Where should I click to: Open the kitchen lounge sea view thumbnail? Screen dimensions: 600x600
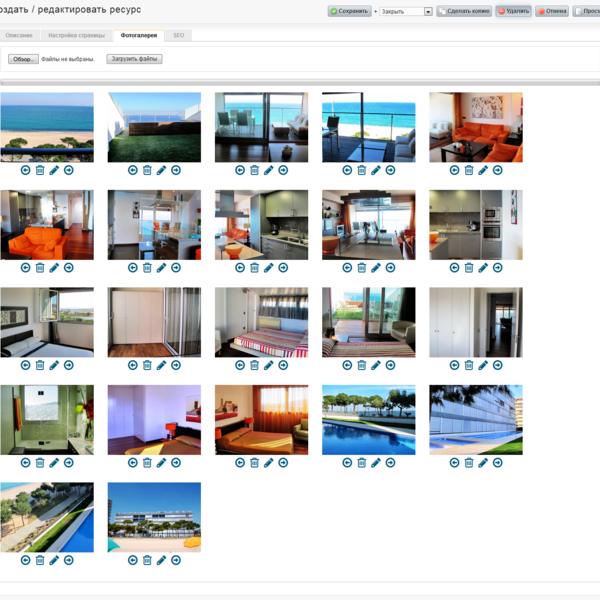[369, 225]
